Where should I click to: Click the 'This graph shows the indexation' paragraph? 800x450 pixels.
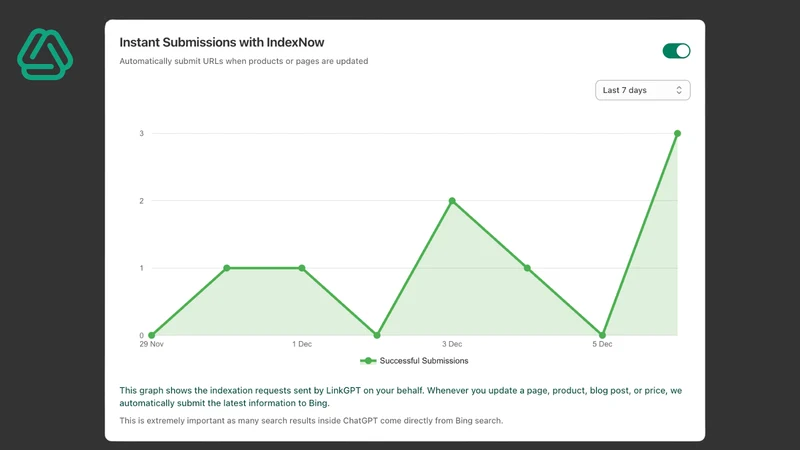(x=401, y=397)
